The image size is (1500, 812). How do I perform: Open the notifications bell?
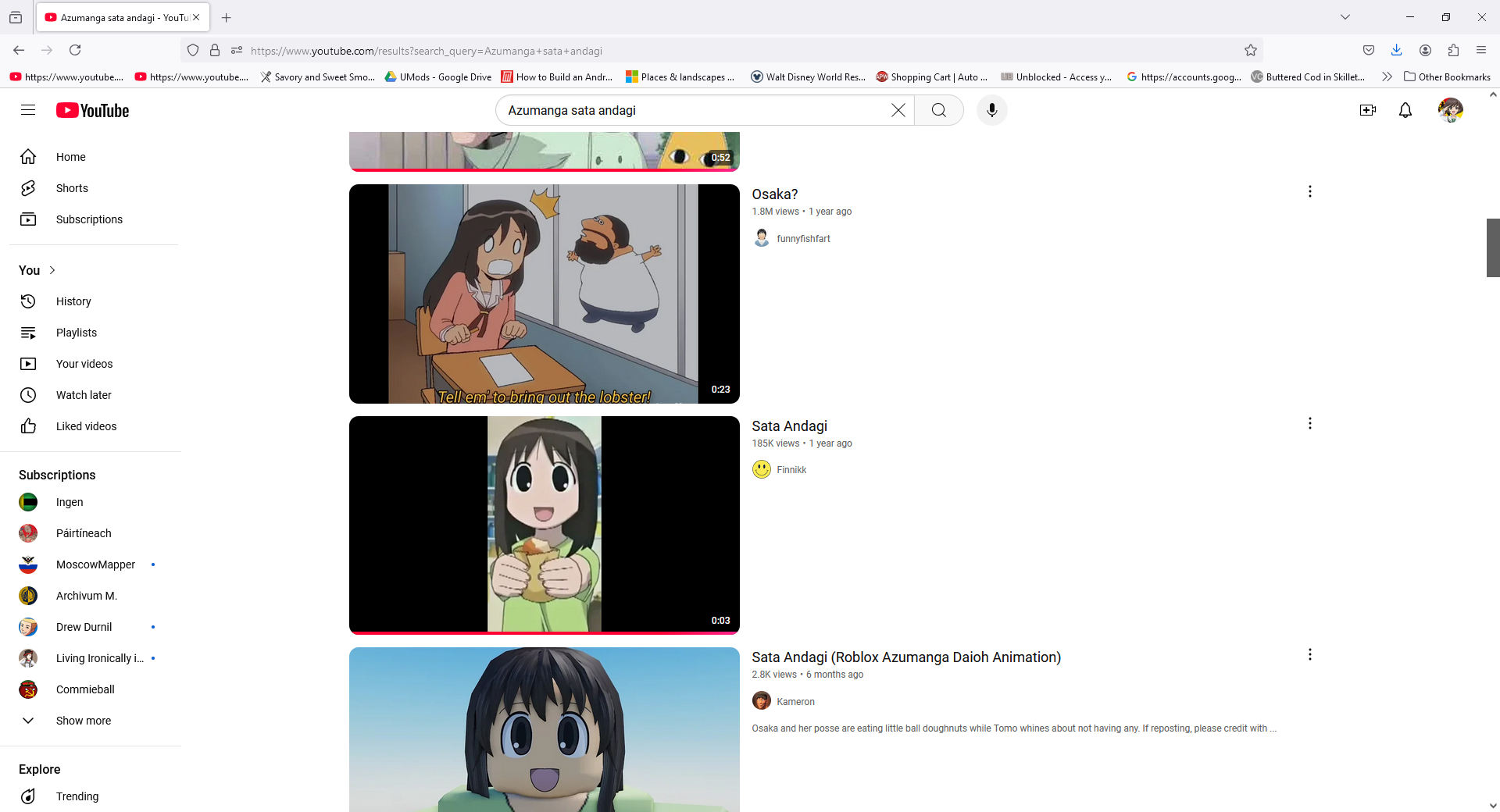click(x=1405, y=110)
